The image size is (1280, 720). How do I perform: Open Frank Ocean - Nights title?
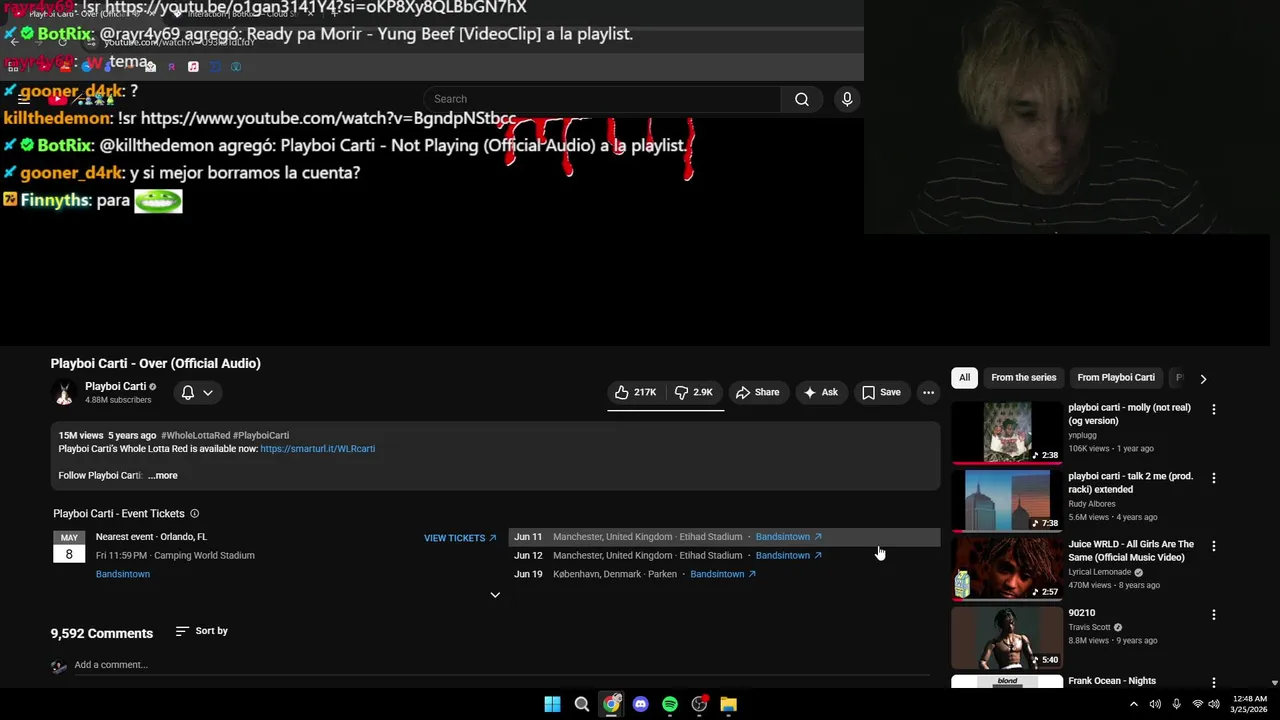pyautogui.click(x=1112, y=681)
